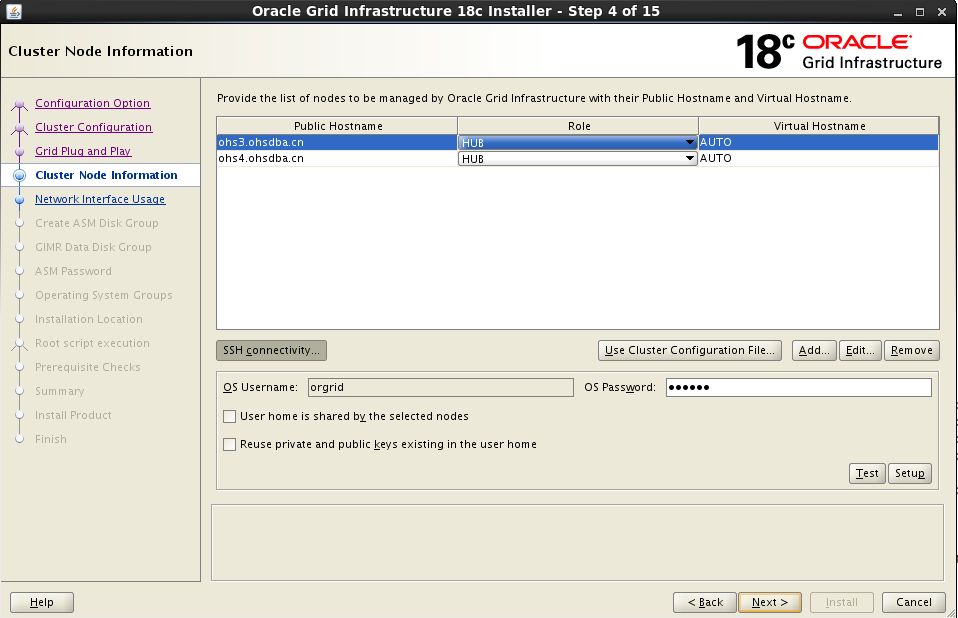Screen dimensions: 958x618
Task: Edit the selected node entry
Action: (860, 351)
